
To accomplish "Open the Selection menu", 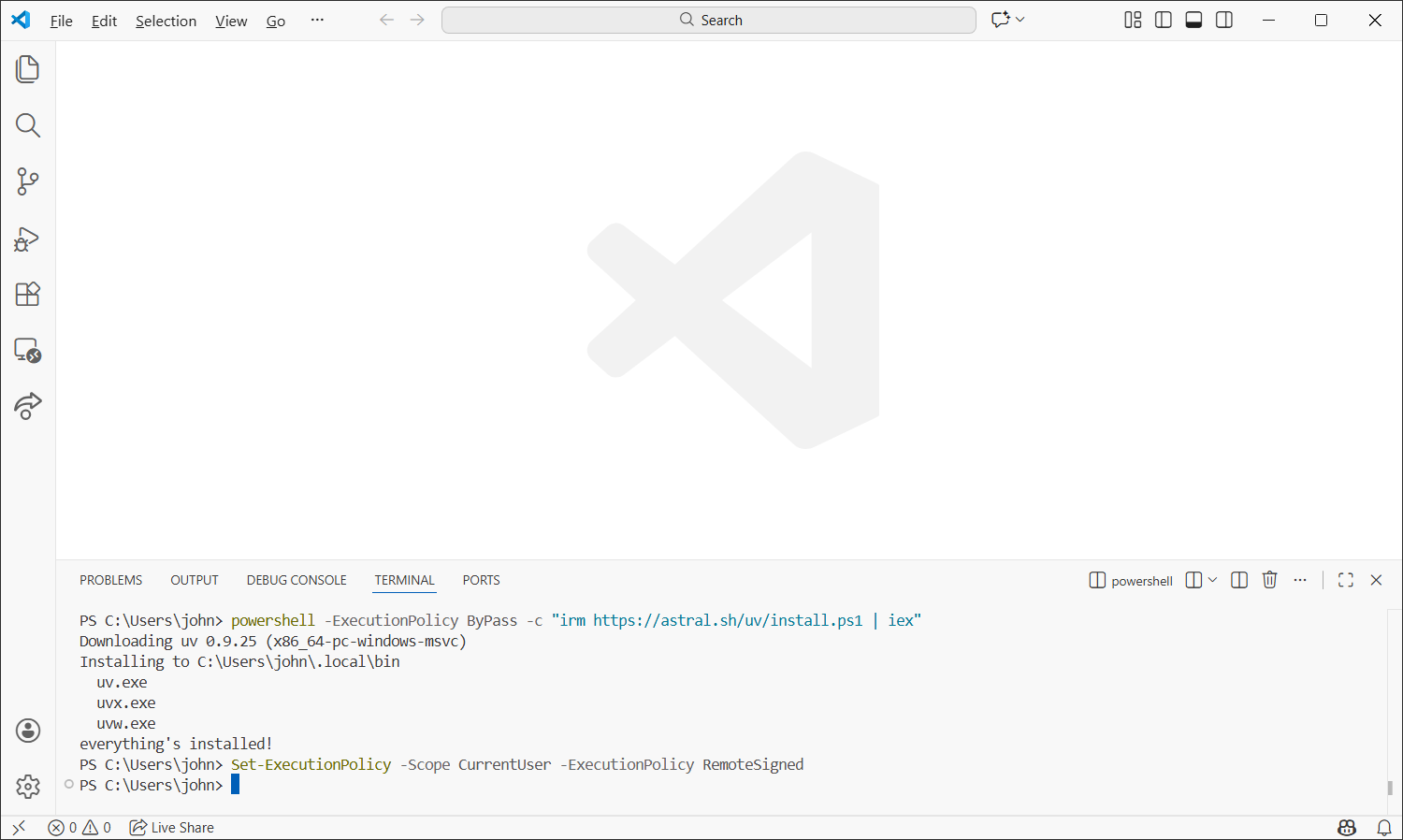I will (x=166, y=21).
